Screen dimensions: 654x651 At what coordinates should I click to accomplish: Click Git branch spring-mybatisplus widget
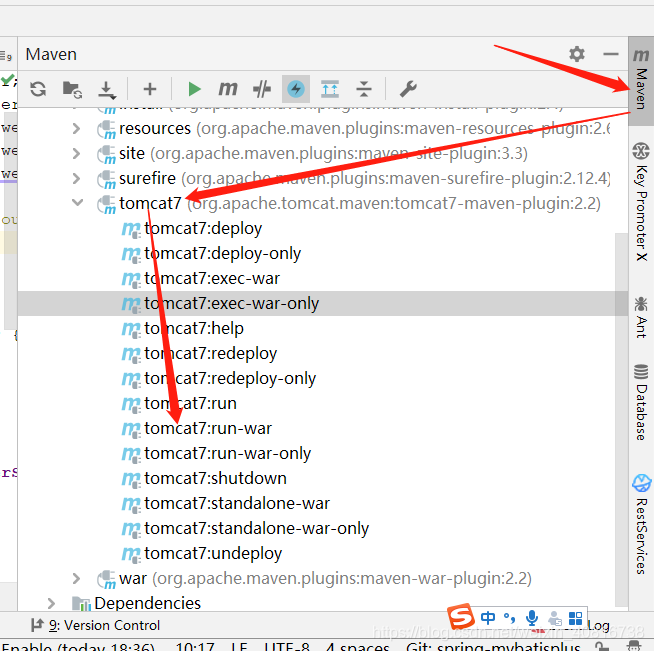(493, 646)
